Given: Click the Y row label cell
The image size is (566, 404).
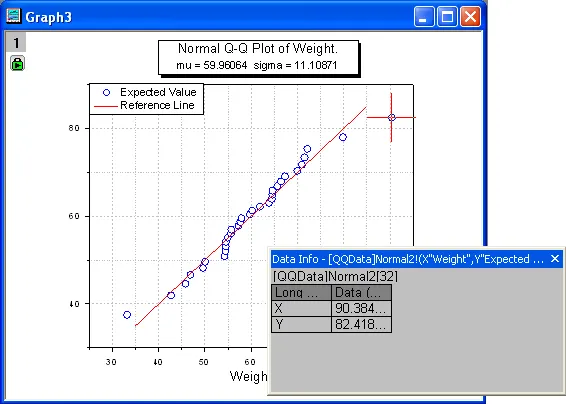Looking at the screenshot, I should pos(301,324).
